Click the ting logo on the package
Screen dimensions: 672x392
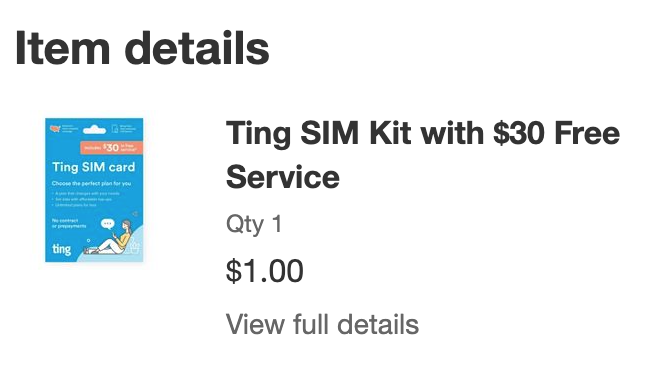coord(61,249)
